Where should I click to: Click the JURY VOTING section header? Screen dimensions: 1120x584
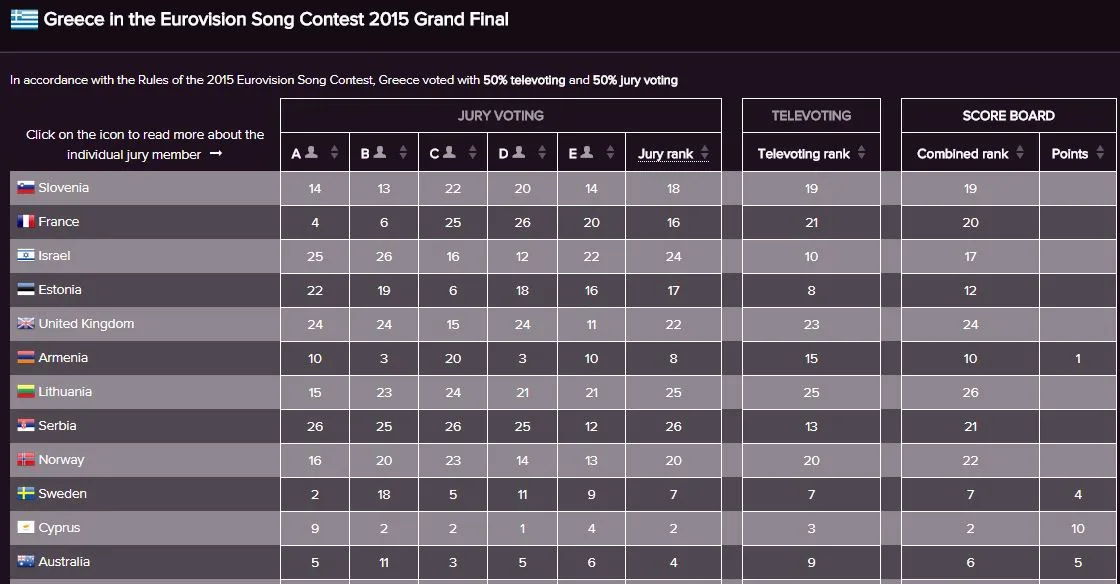(x=501, y=116)
